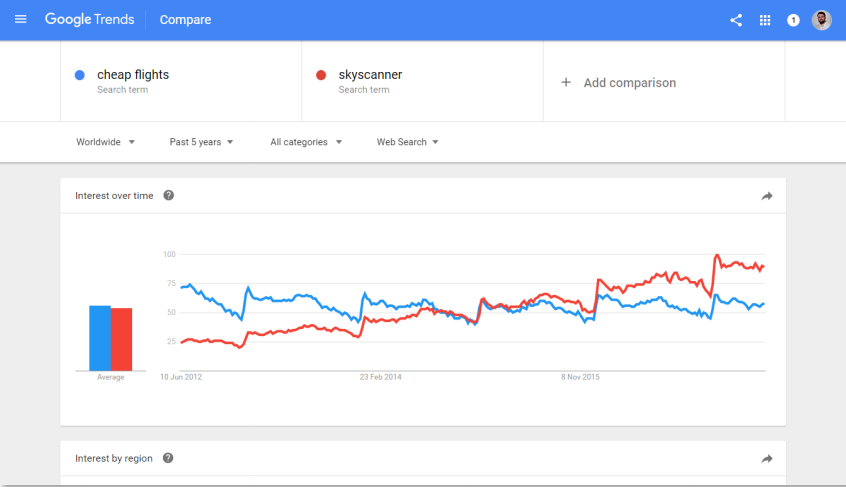The height and width of the screenshot is (487, 846).
Task: Click the blue cheap flights color dot
Action: tap(80, 75)
